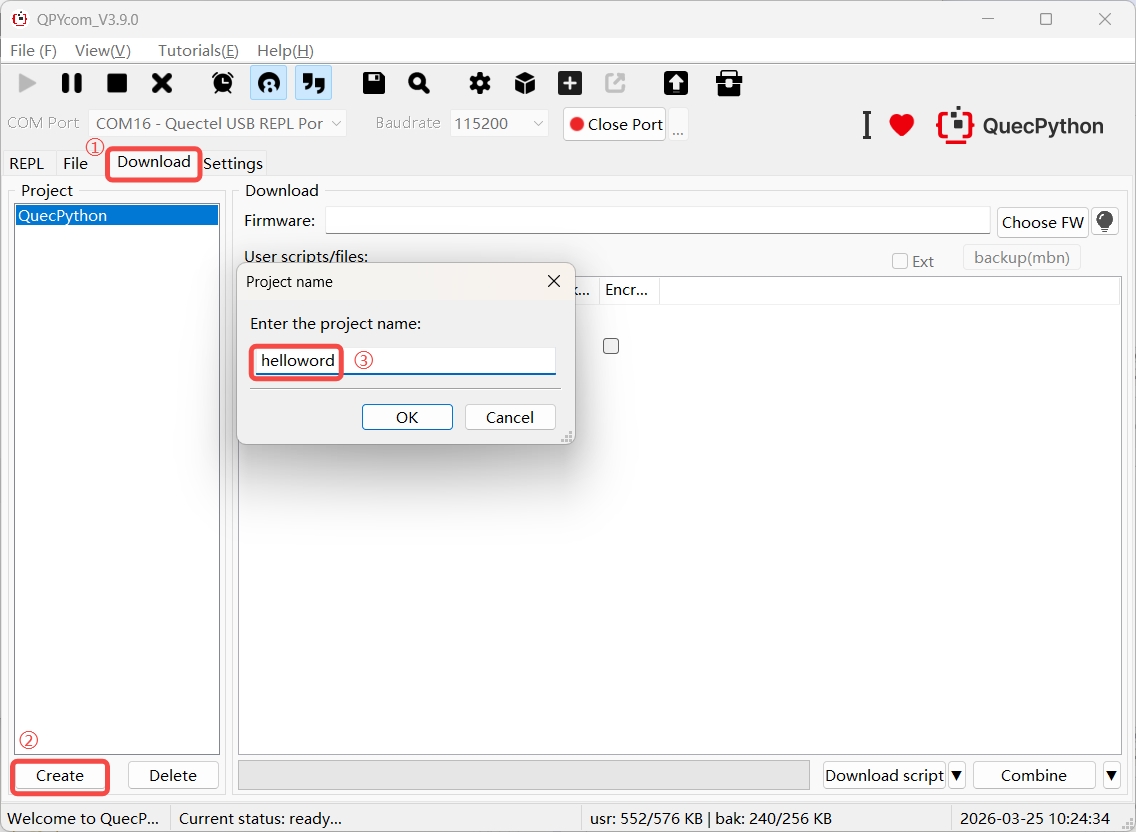The width and height of the screenshot is (1136, 832).
Task: Click the pause icon in the toolbar
Action: point(72,83)
